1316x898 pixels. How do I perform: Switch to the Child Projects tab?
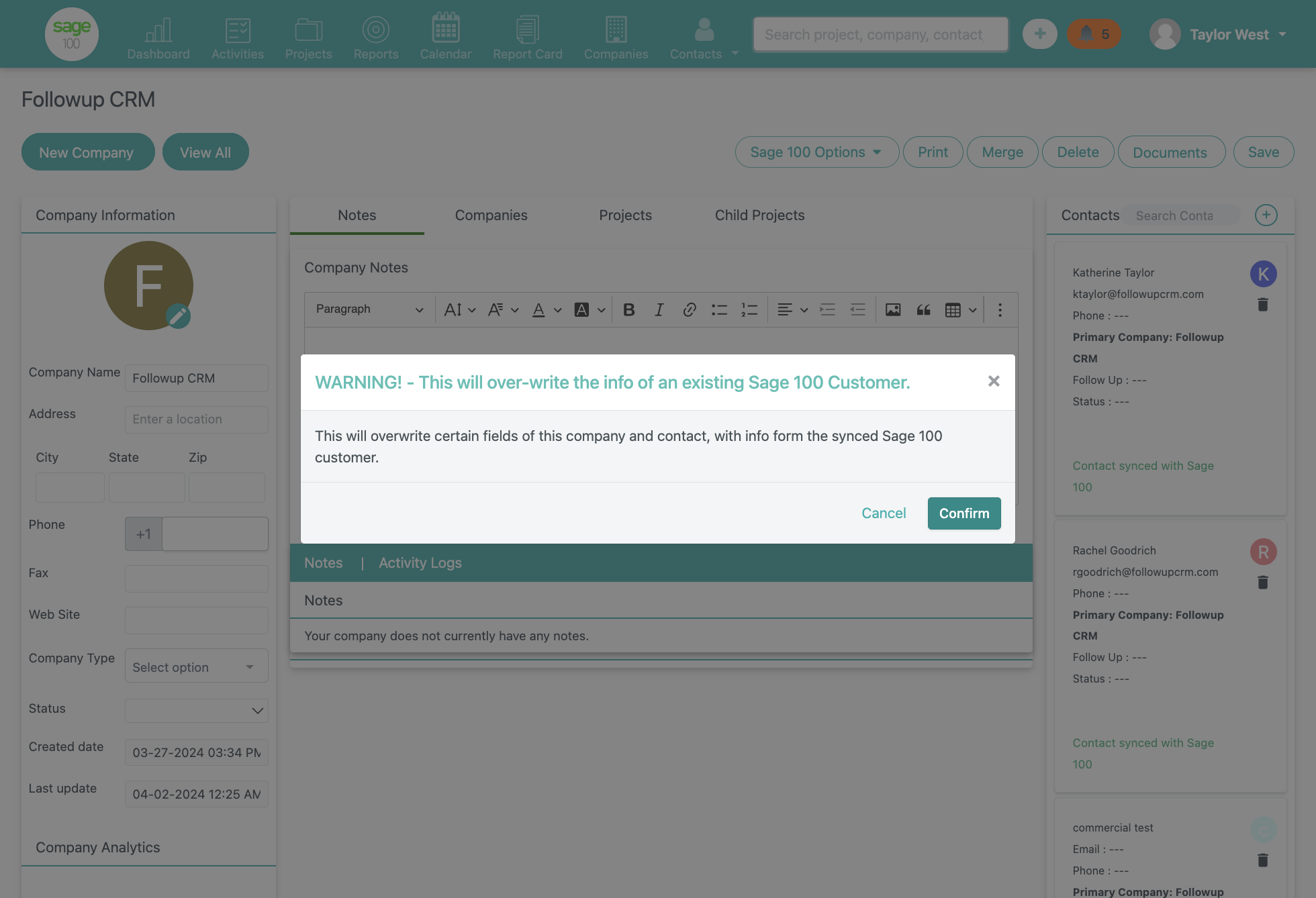pyautogui.click(x=759, y=215)
